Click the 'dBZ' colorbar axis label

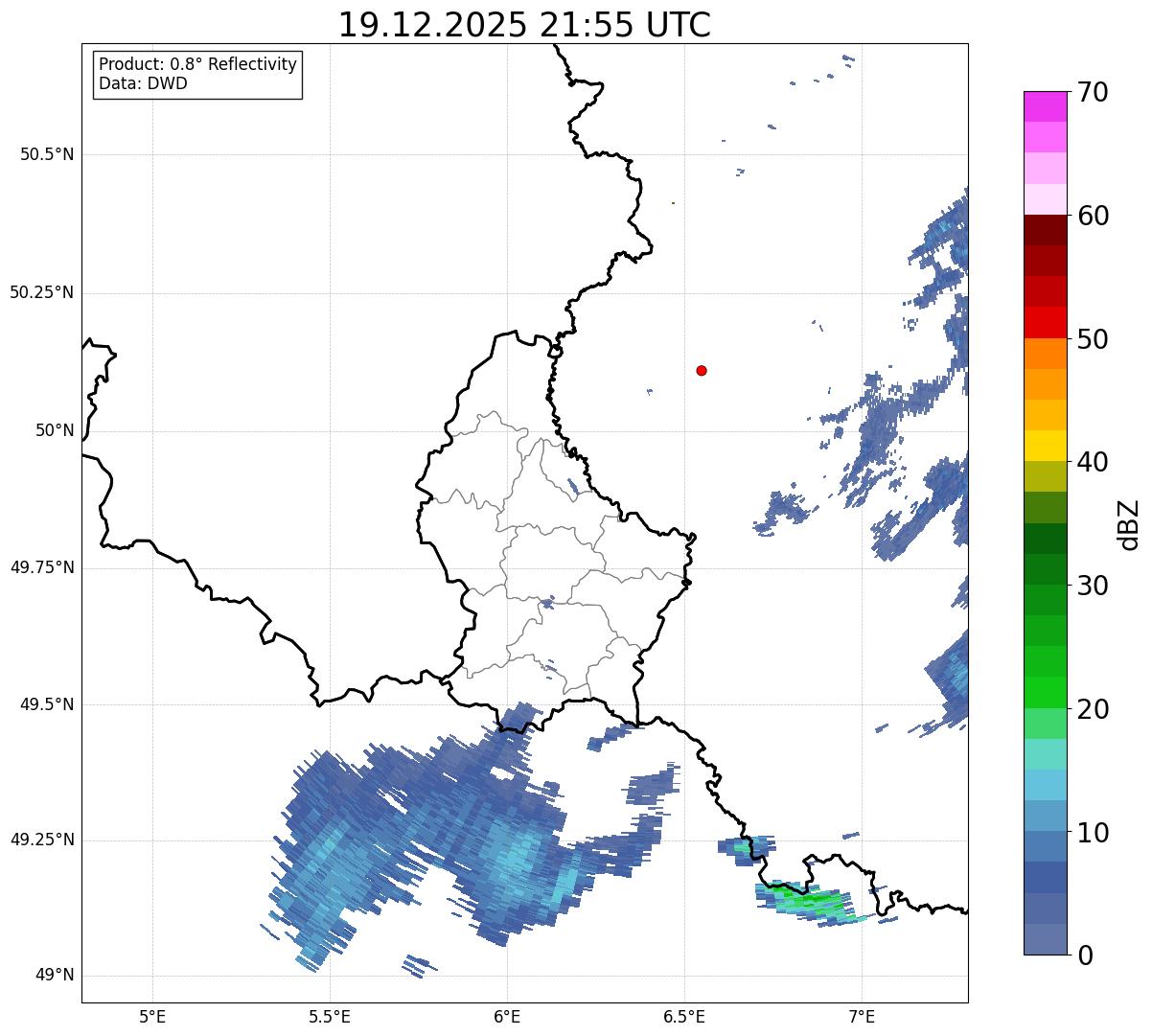tap(1129, 524)
